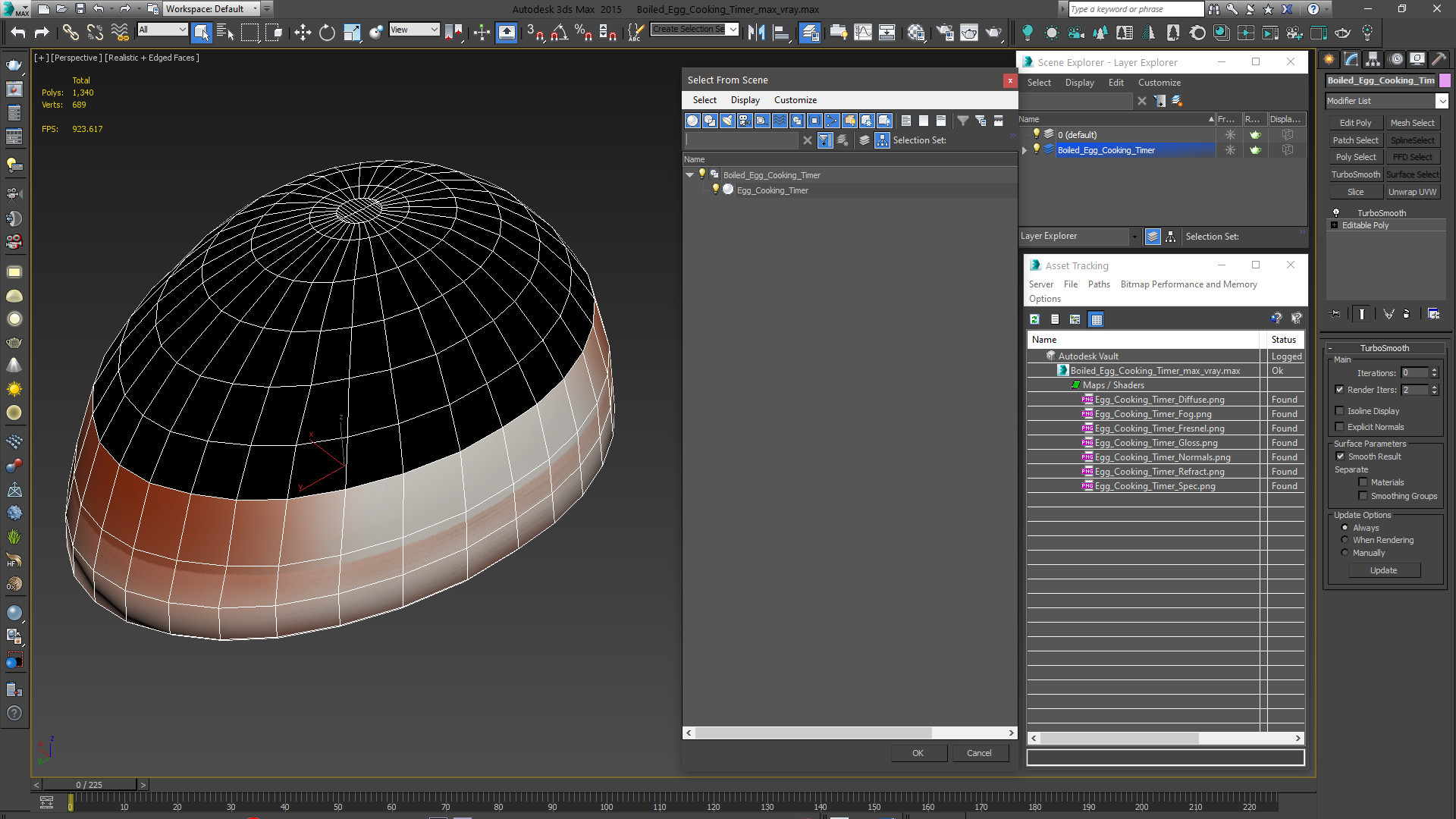Open the Rendered Frame Window icon
This screenshot has height=819, width=1456.
point(969,32)
